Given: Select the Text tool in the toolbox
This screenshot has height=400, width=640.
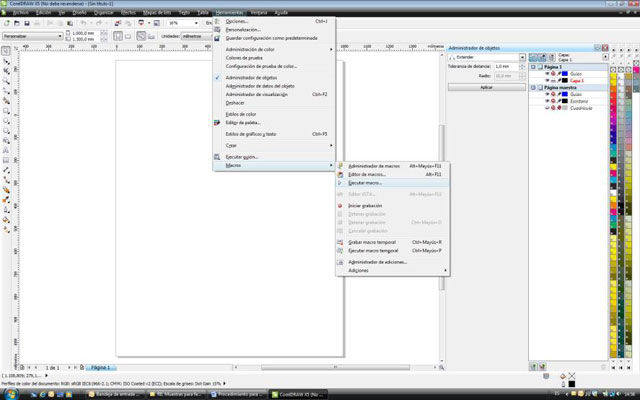Looking at the screenshot, I should 6,148.
